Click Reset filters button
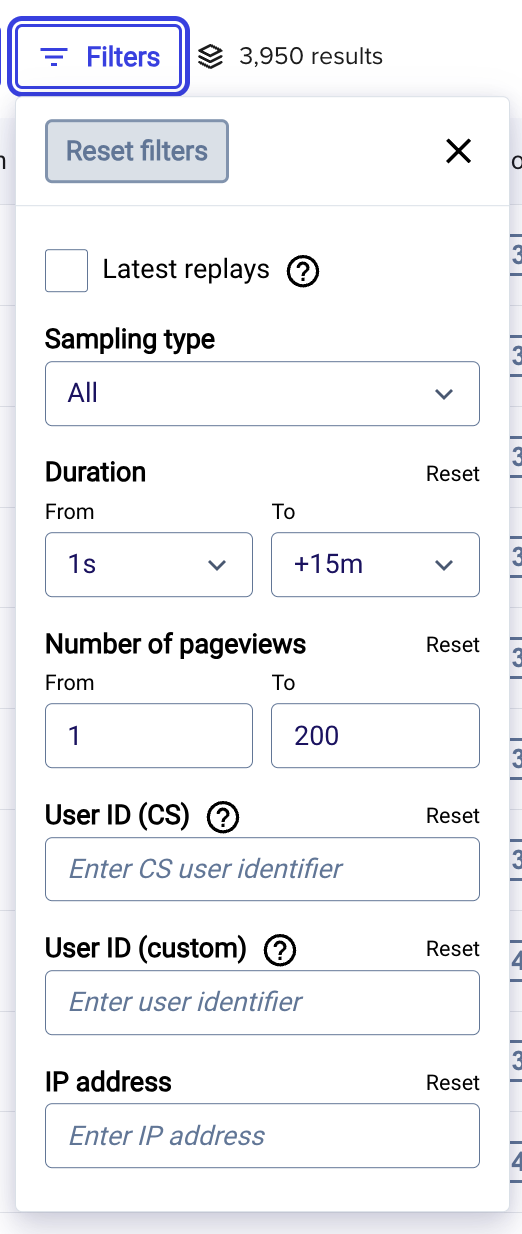This screenshot has height=1234, width=522. (x=137, y=151)
